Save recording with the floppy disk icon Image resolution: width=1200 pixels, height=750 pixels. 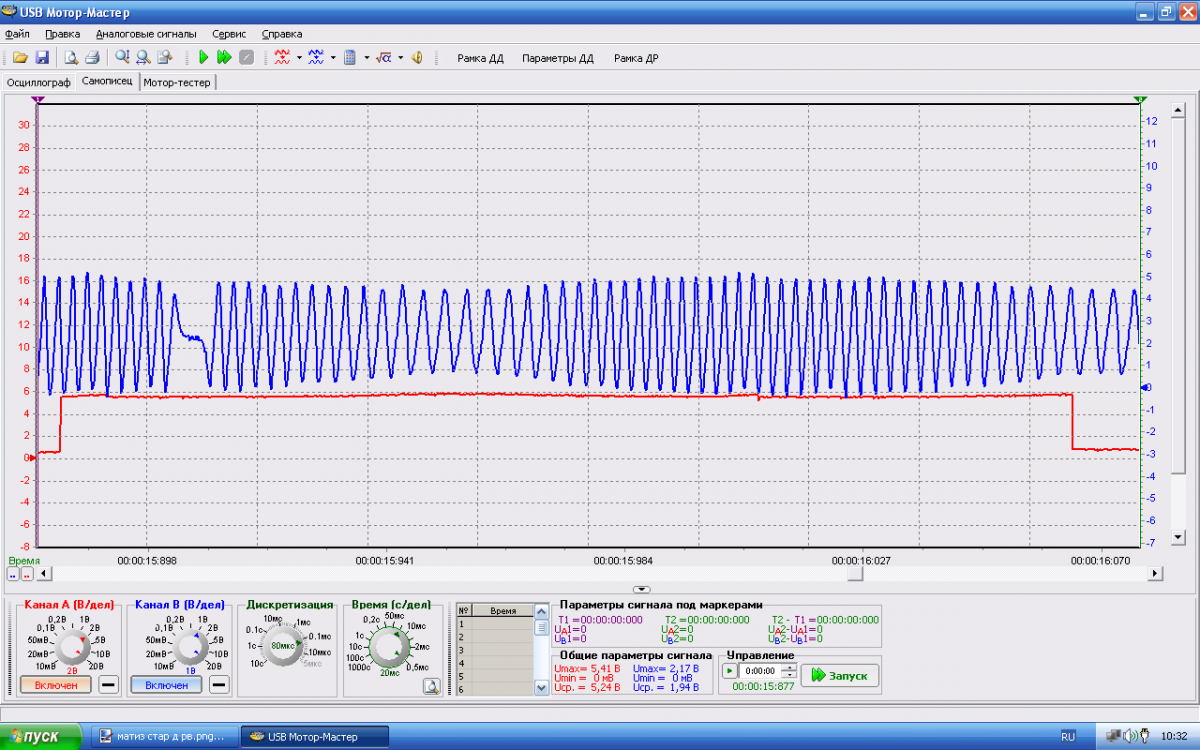(42, 58)
